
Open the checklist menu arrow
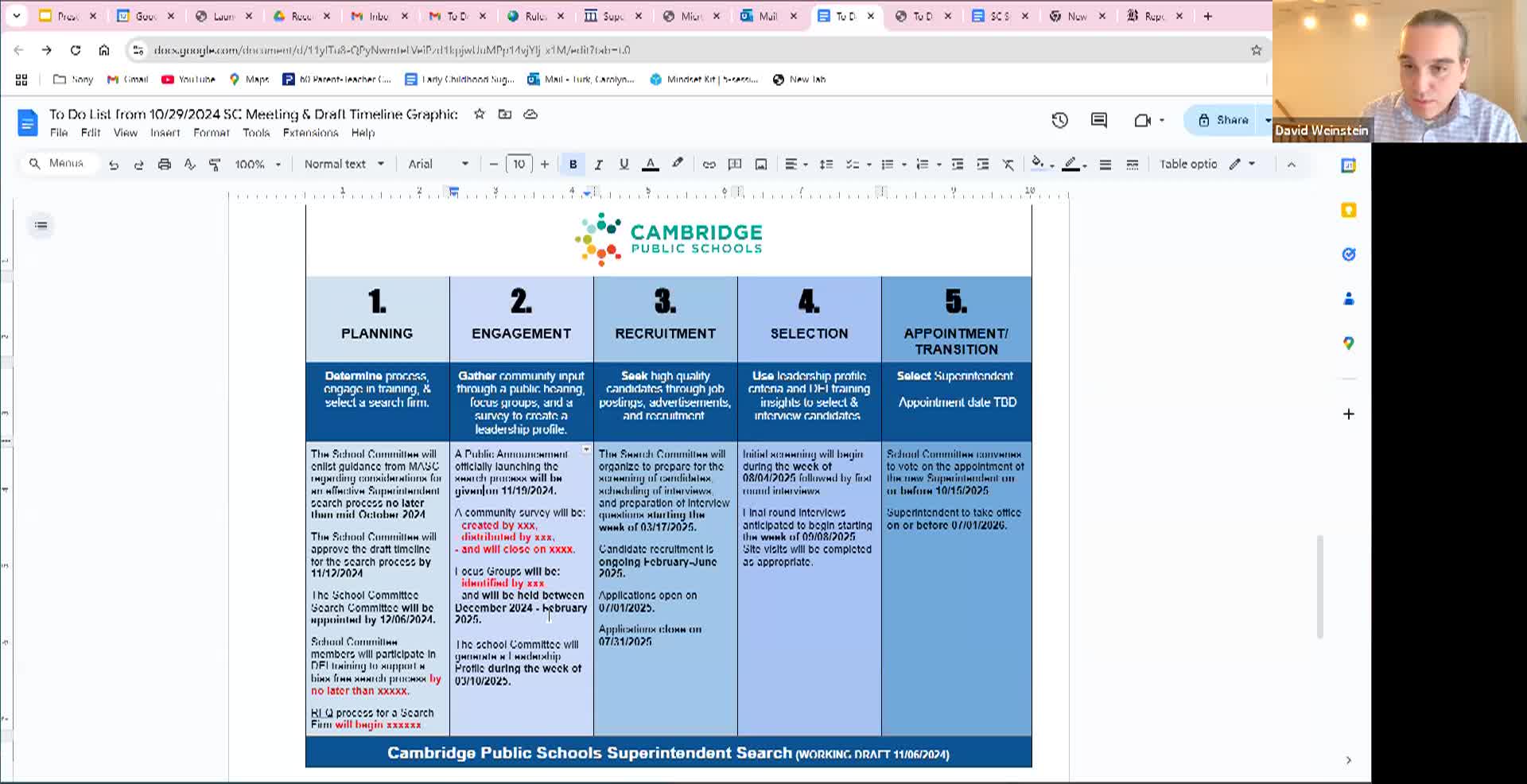coord(868,165)
